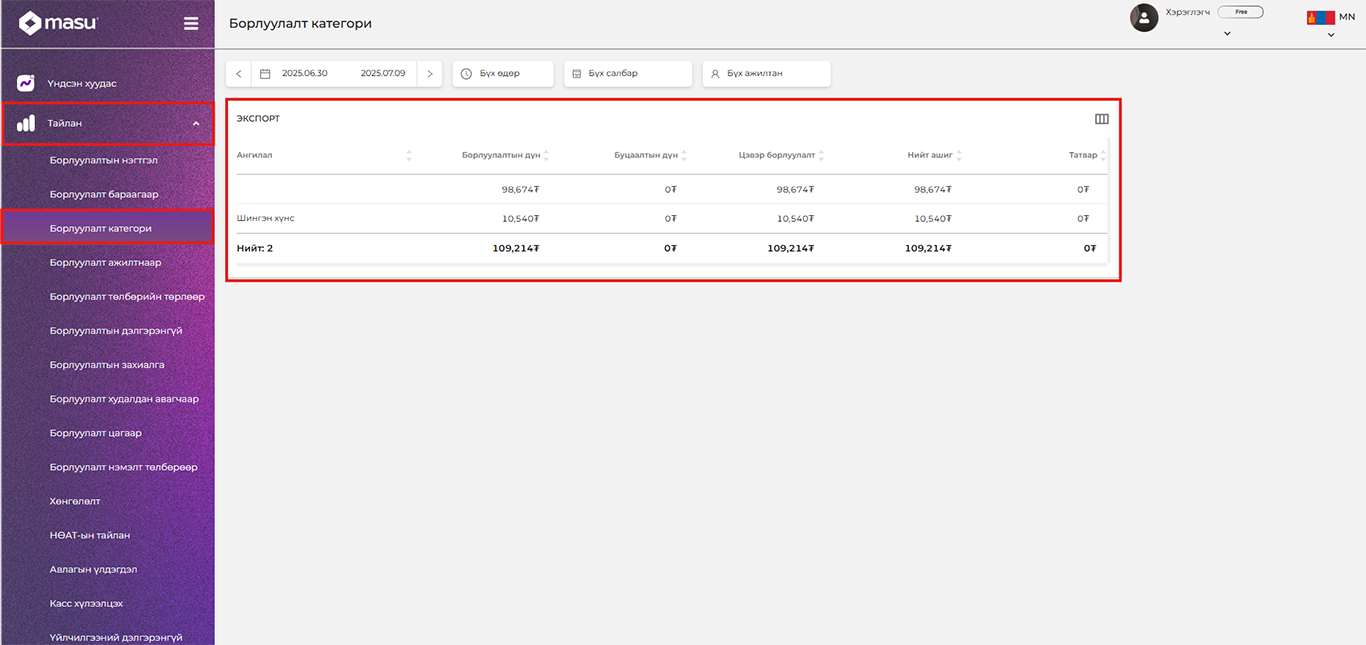1366x645 pixels.
Task: Sort by Нийт ашиг column
Action: click(959, 156)
